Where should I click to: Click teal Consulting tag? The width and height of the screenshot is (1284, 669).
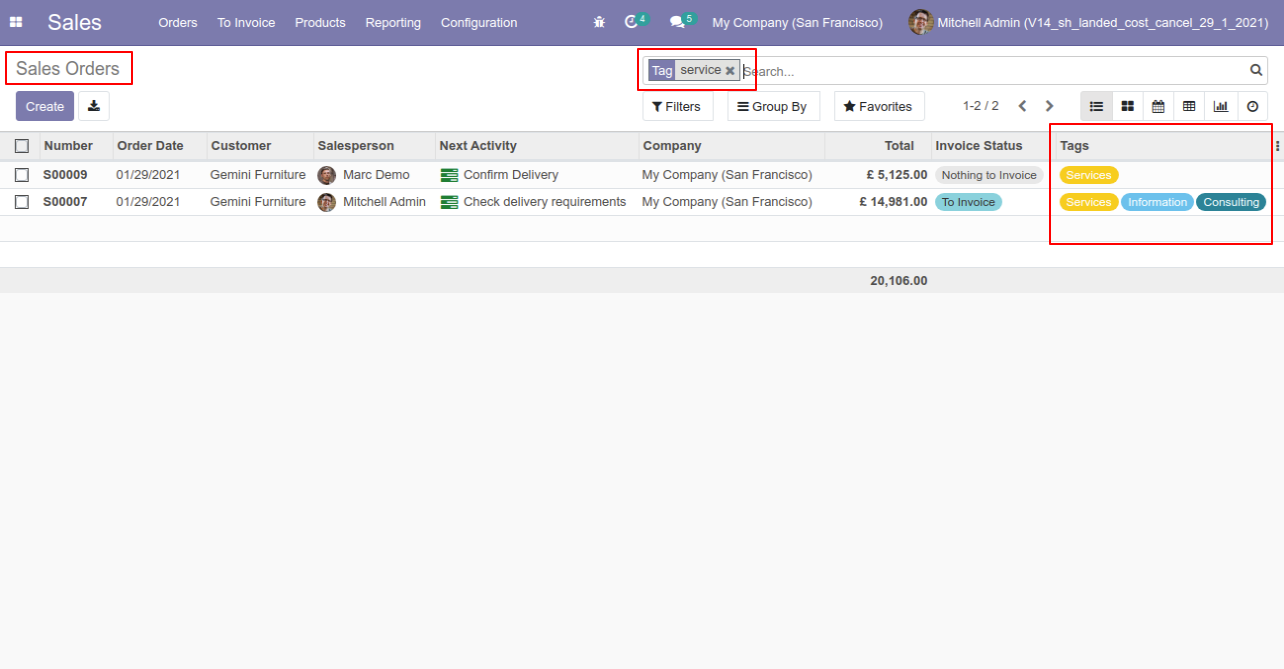1231,202
